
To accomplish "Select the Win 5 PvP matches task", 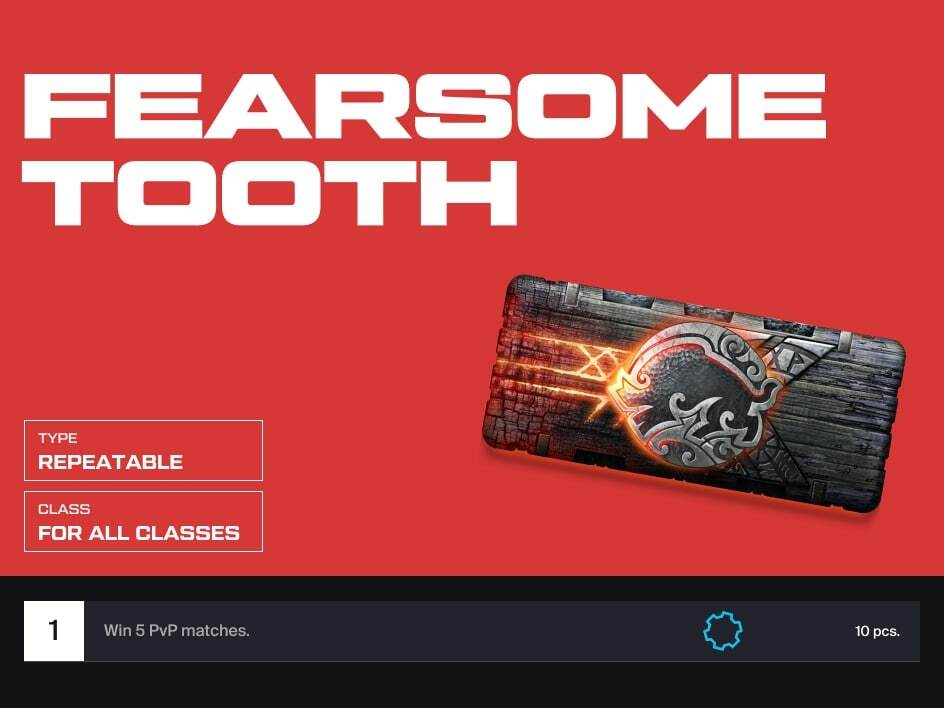I will click(x=176, y=630).
